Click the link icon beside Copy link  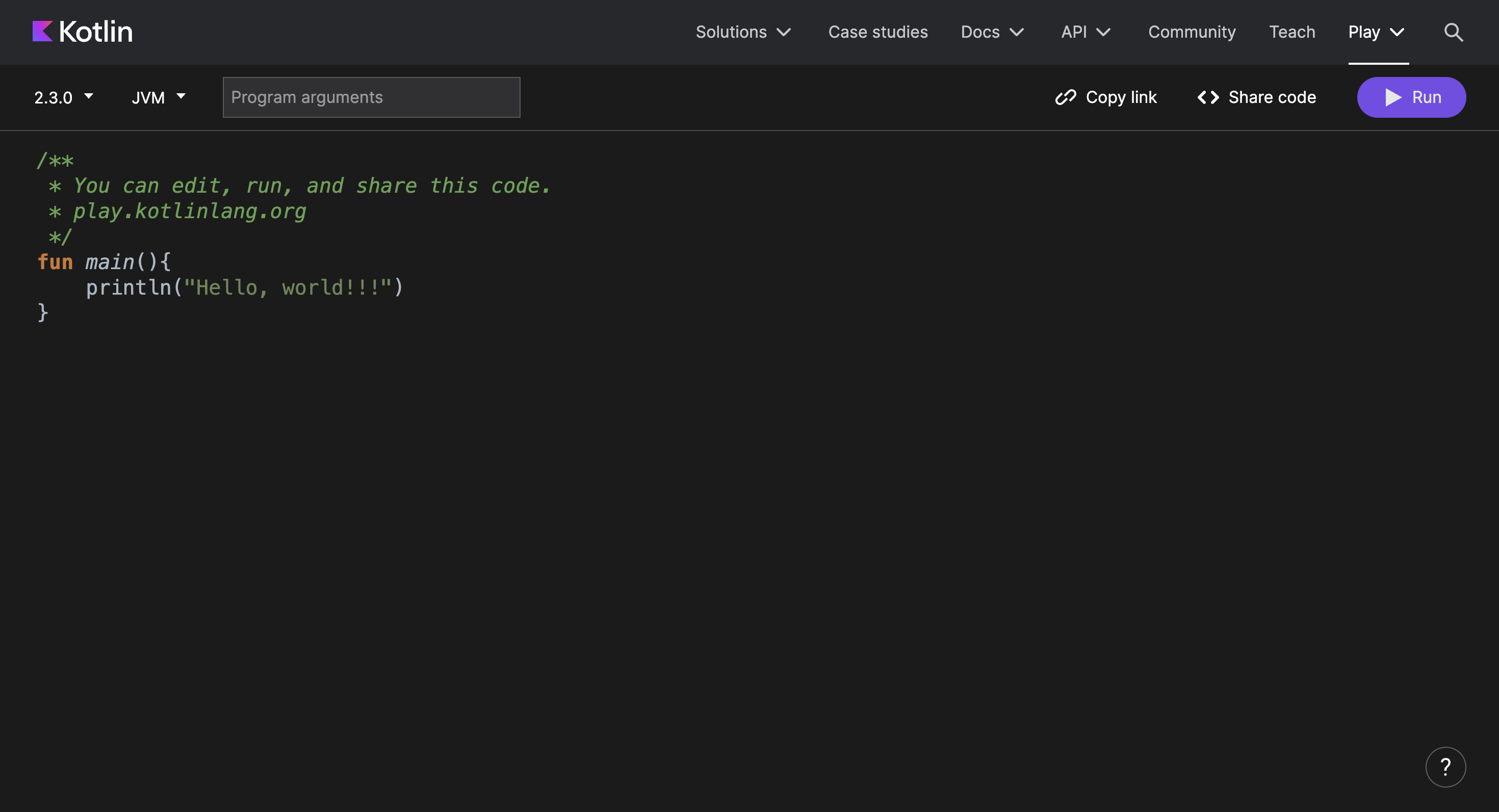tap(1066, 97)
